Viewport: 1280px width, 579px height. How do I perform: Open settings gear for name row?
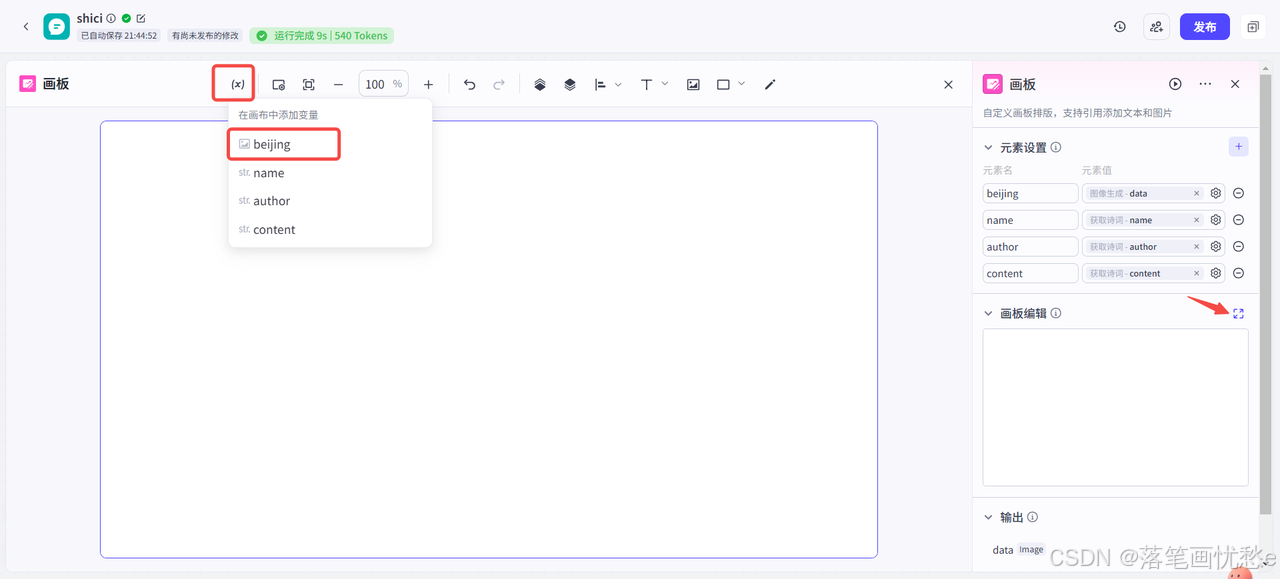tap(1216, 220)
